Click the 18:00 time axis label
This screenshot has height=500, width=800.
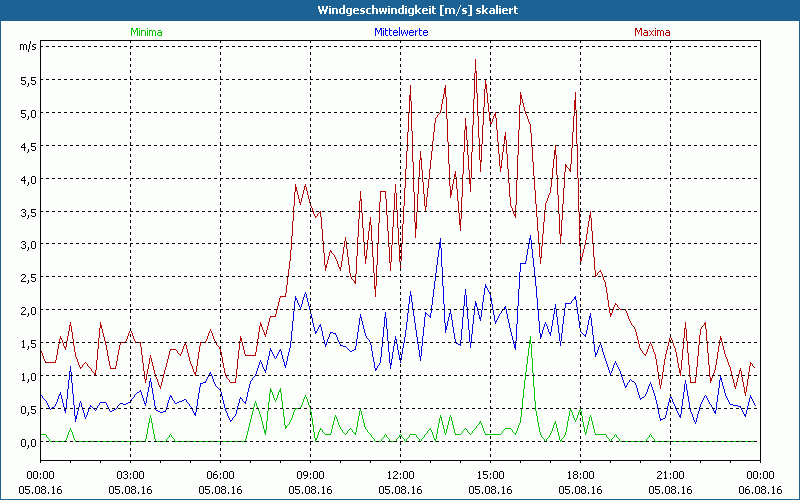[581, 475]
